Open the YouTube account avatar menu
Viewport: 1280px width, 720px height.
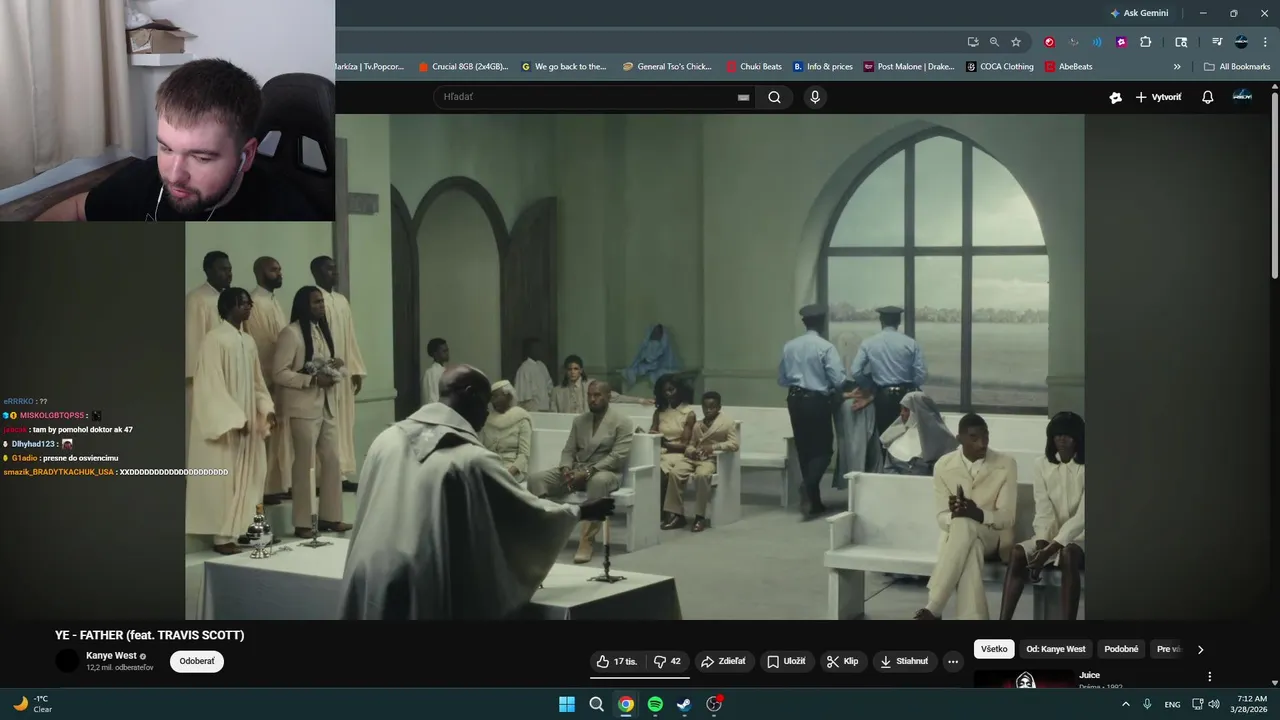click(1242, 96)
